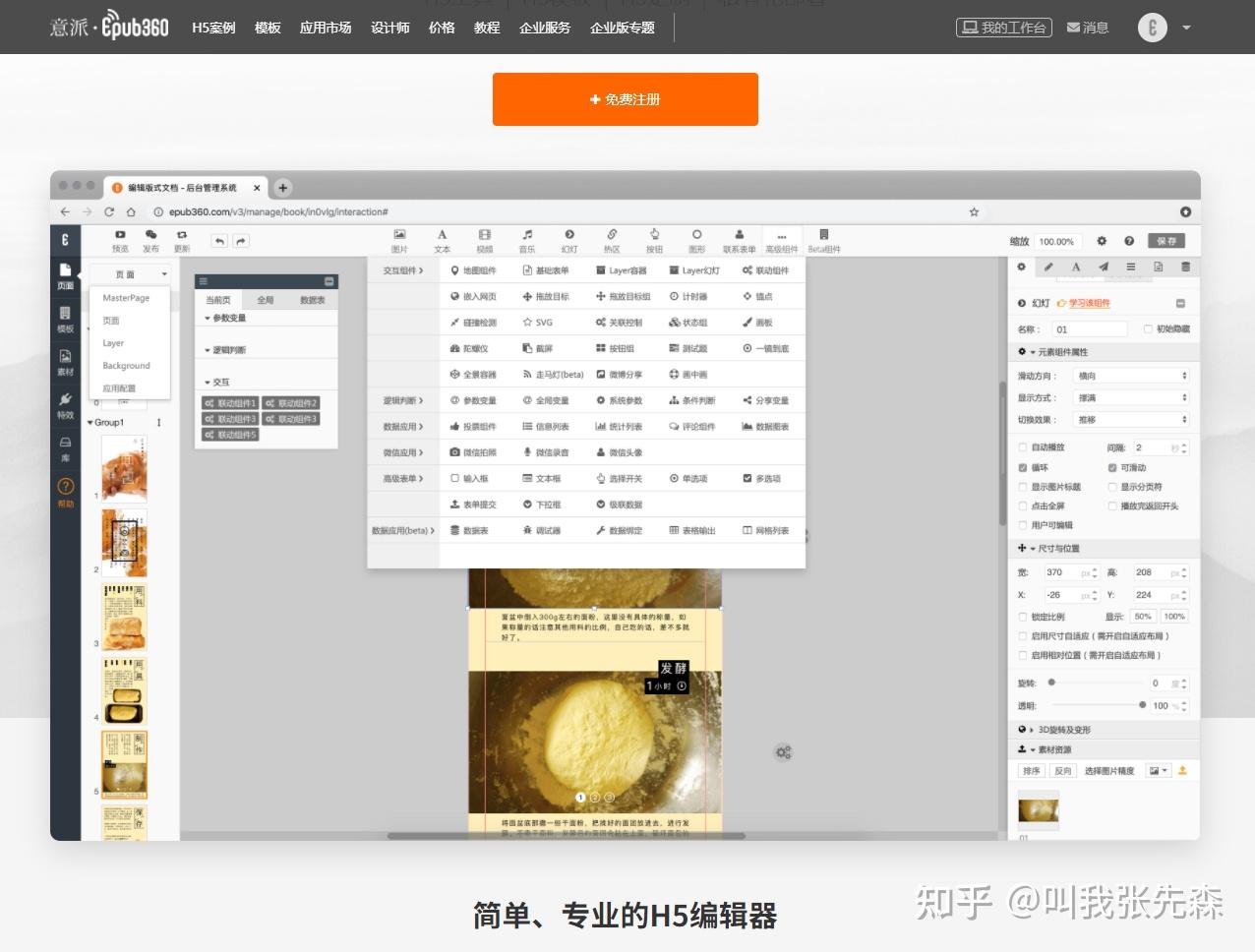Enable the 点击全屏 checkbox
Screen dimensions: 1255x952
click(1023, 506)
